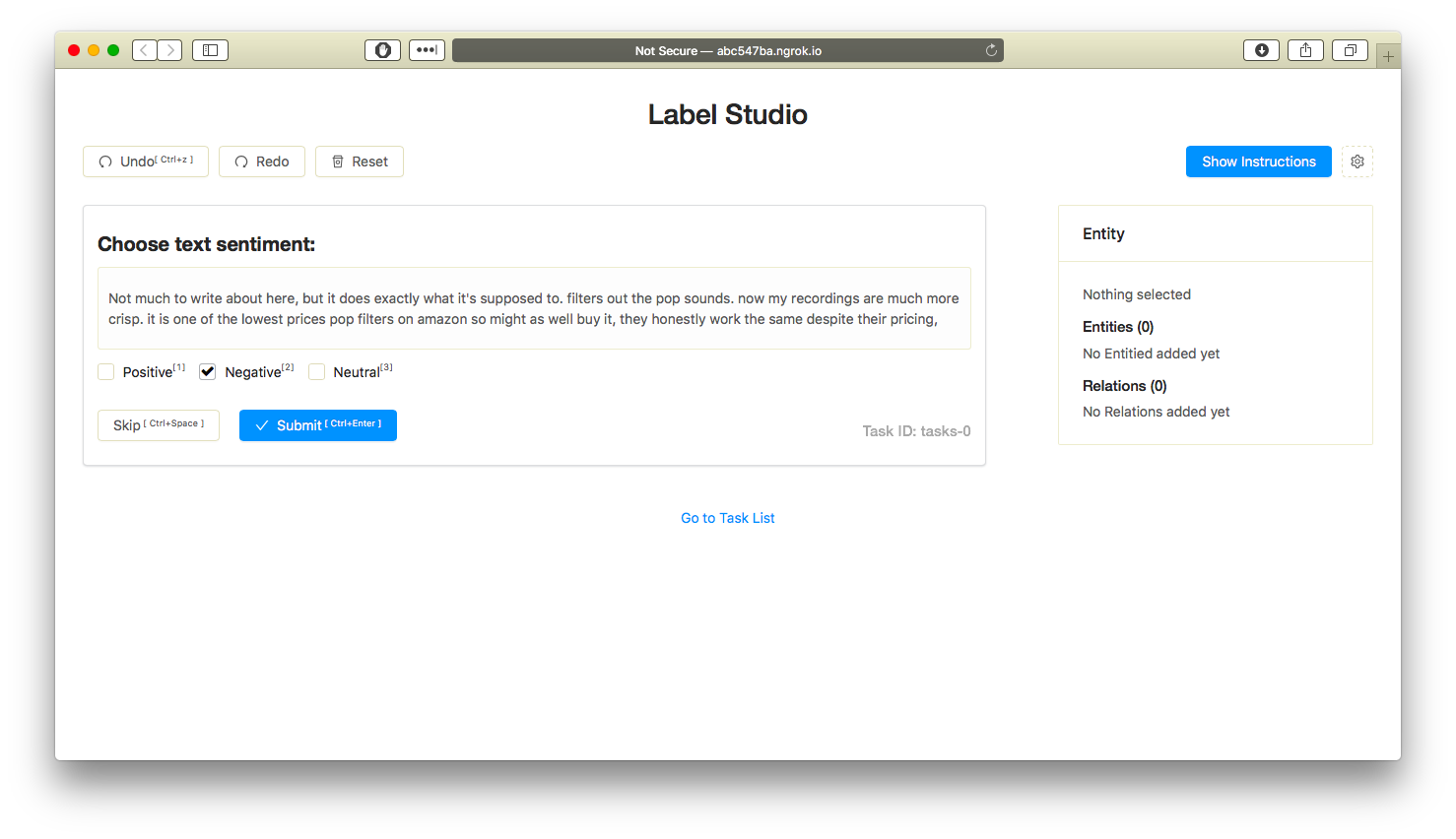Viewport: 1456px width, 839px height.
Task: Uncheck the Negative sentiment checkbox
Action: (207, 371)
